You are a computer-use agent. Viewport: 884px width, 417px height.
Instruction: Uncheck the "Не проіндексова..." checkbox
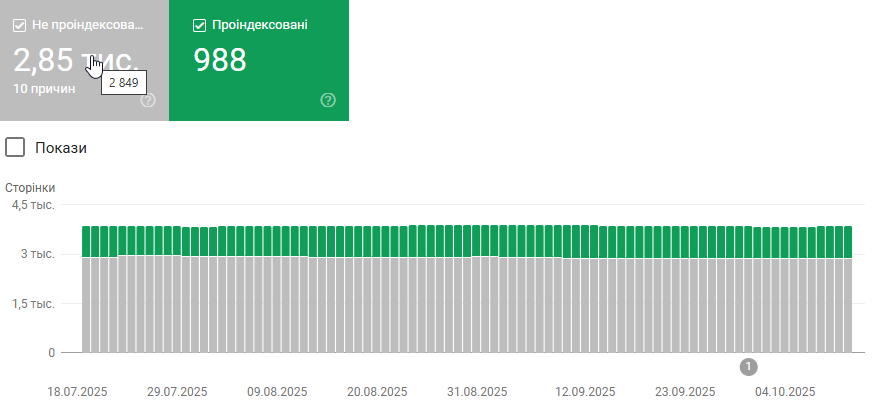pyautogui.click(x=20, y=25)
